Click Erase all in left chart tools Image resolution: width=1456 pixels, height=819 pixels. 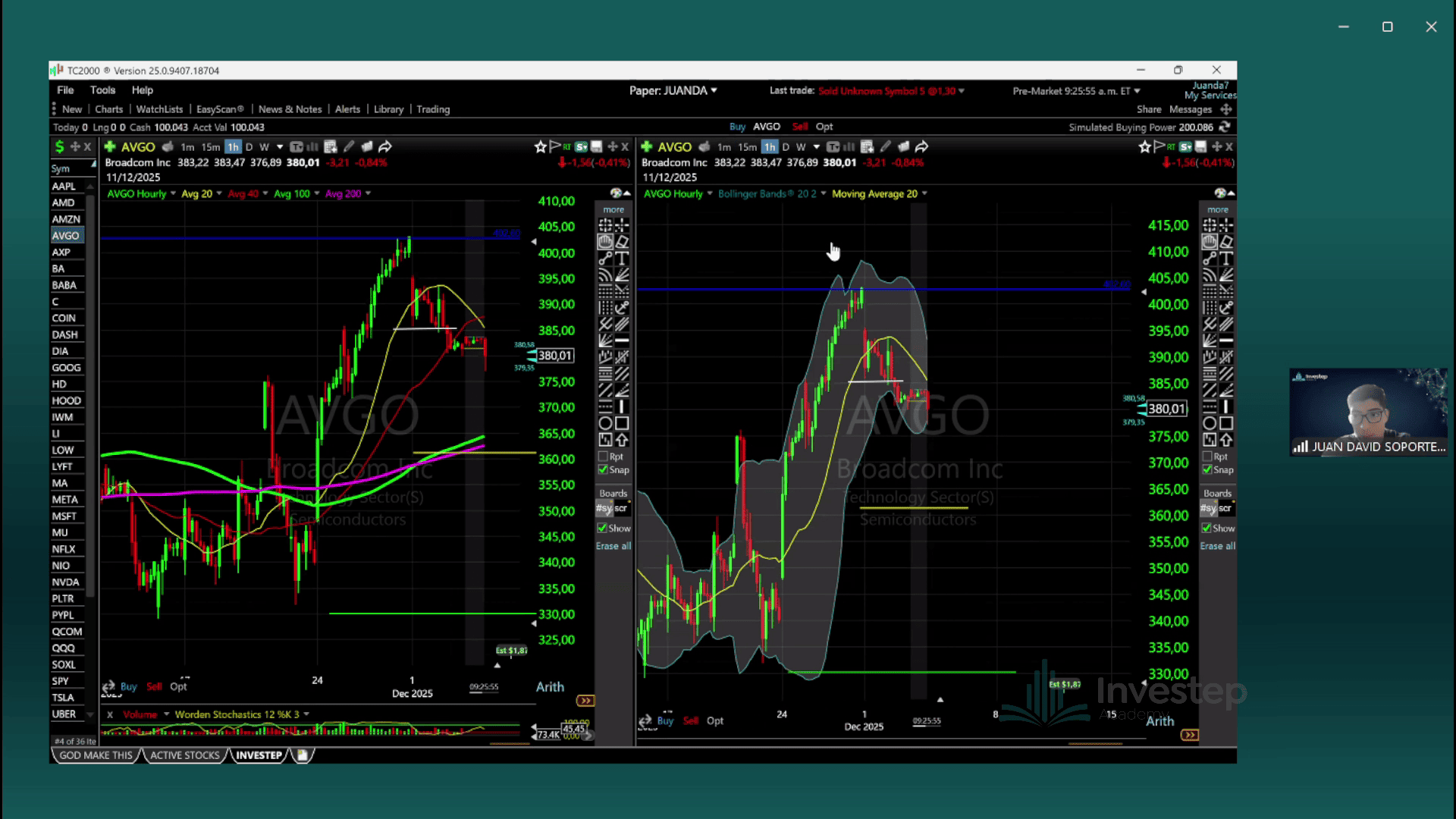click(x=613, y=546)
